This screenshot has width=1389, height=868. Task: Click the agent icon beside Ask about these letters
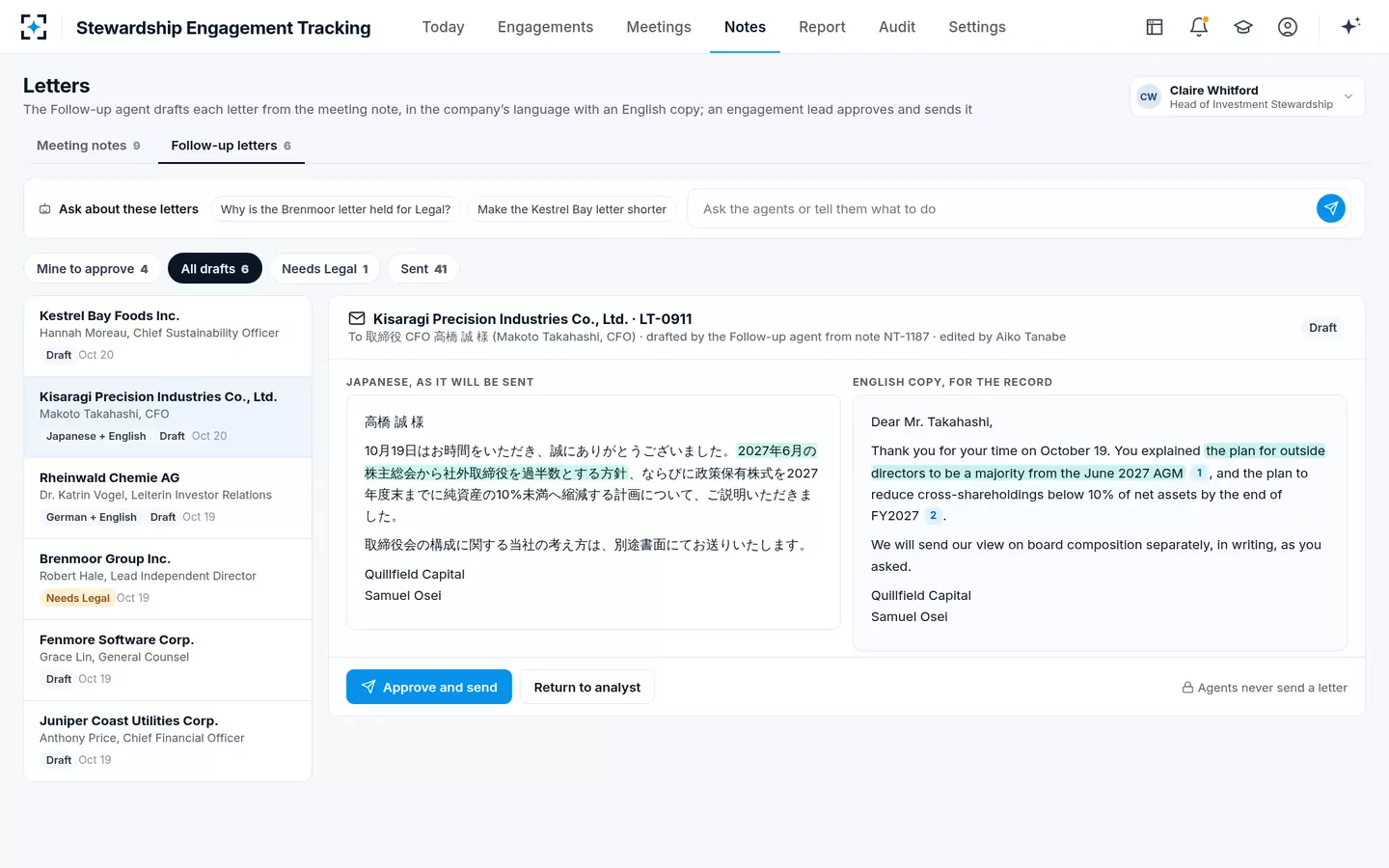click(x=44, y=209)
